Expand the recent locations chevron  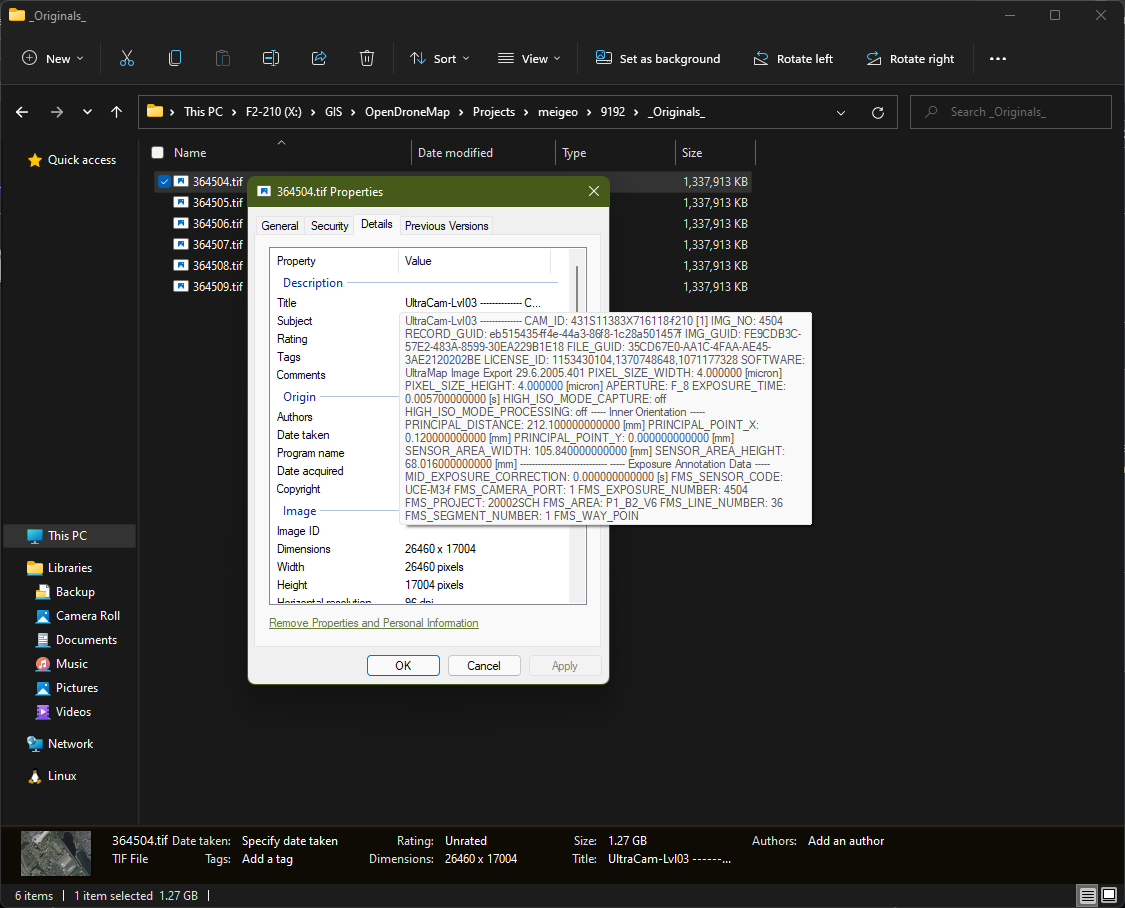point(87,112)
